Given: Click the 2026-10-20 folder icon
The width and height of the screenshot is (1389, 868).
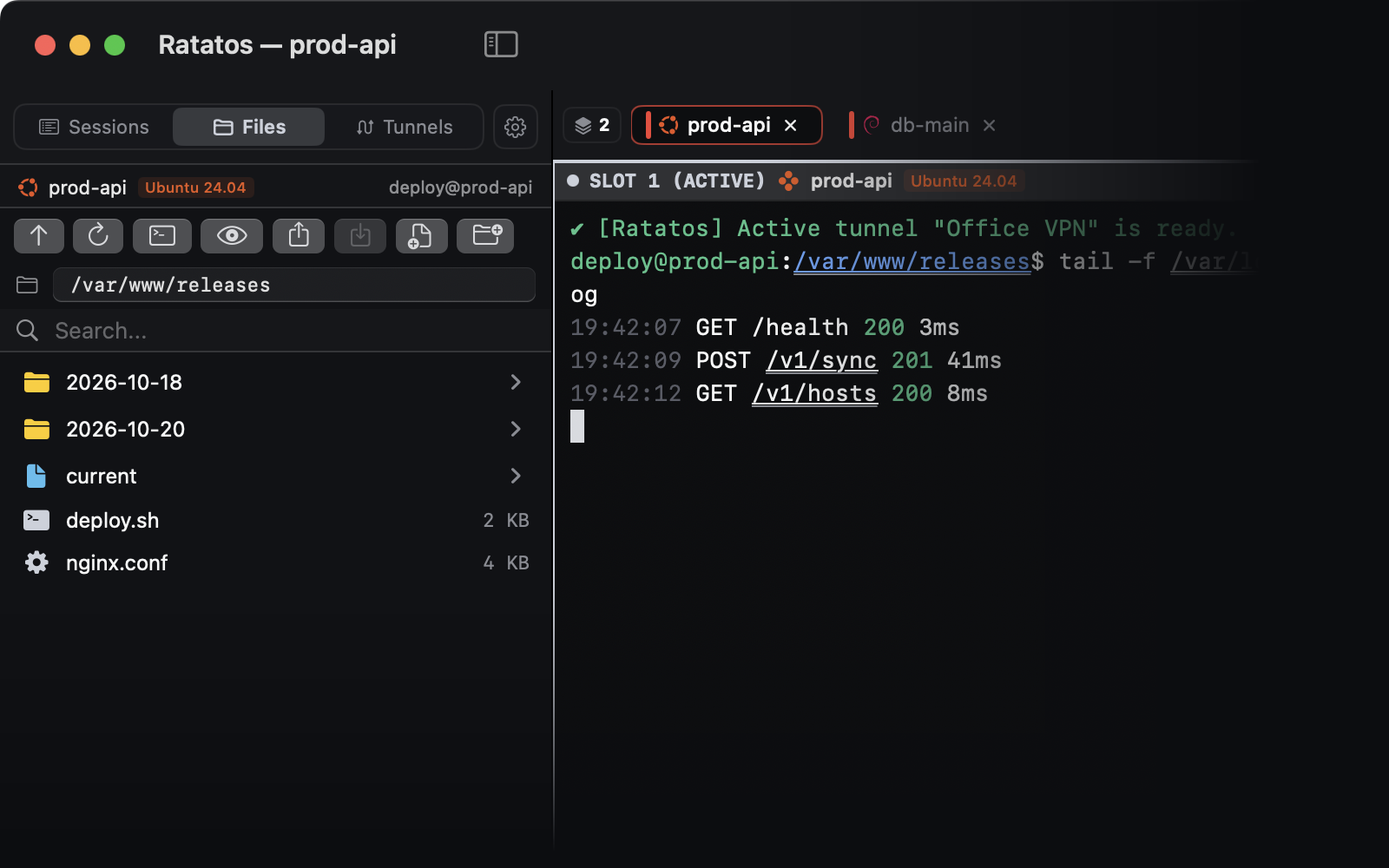Looking at the screenshot, I should [x=36, y=429].
